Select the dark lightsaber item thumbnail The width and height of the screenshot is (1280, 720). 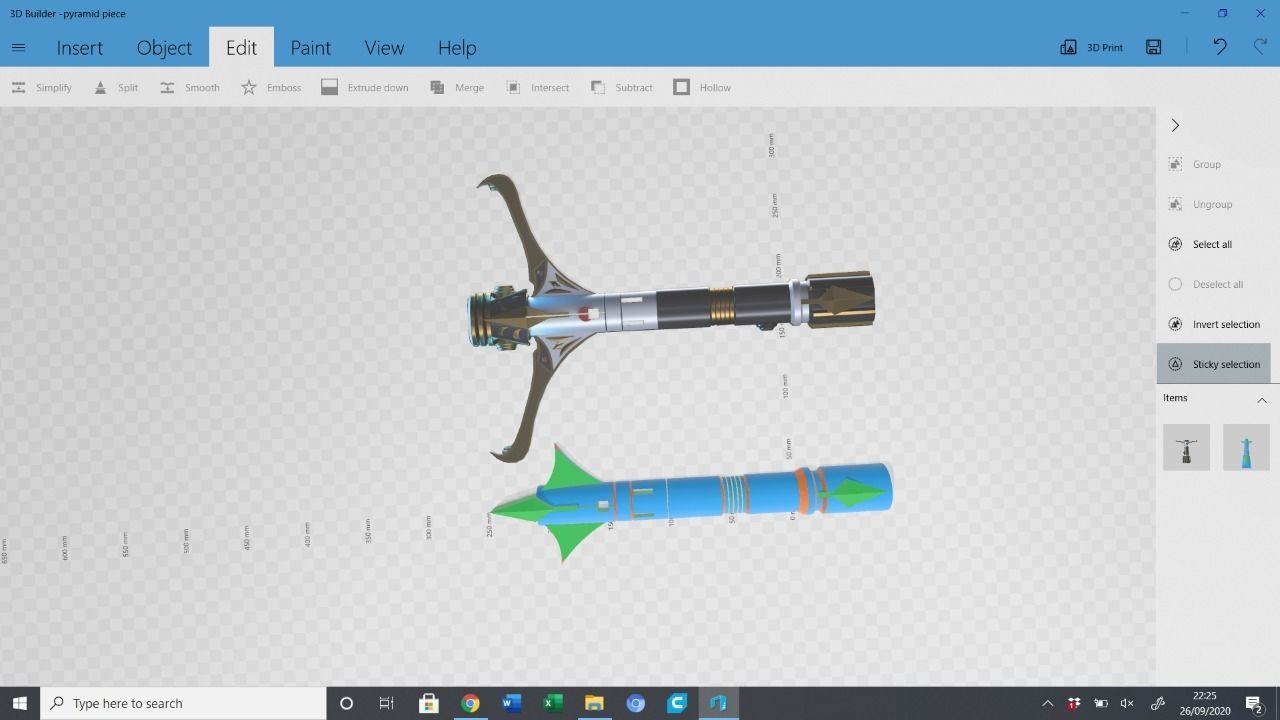(x=1186, y=447)
